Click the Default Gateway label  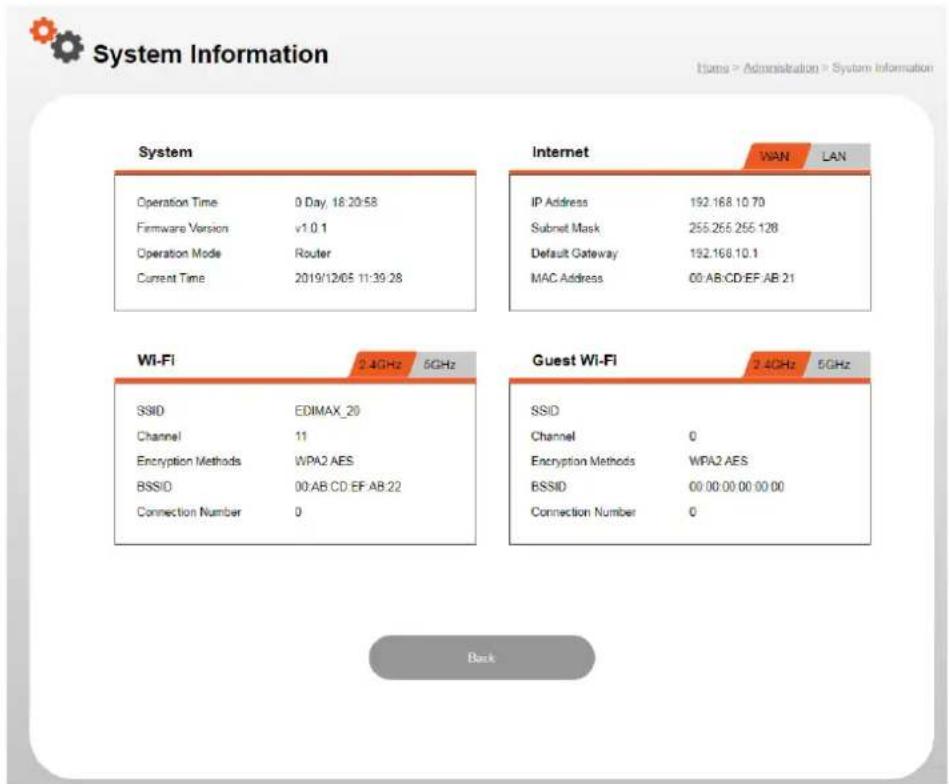click(574, 253)
